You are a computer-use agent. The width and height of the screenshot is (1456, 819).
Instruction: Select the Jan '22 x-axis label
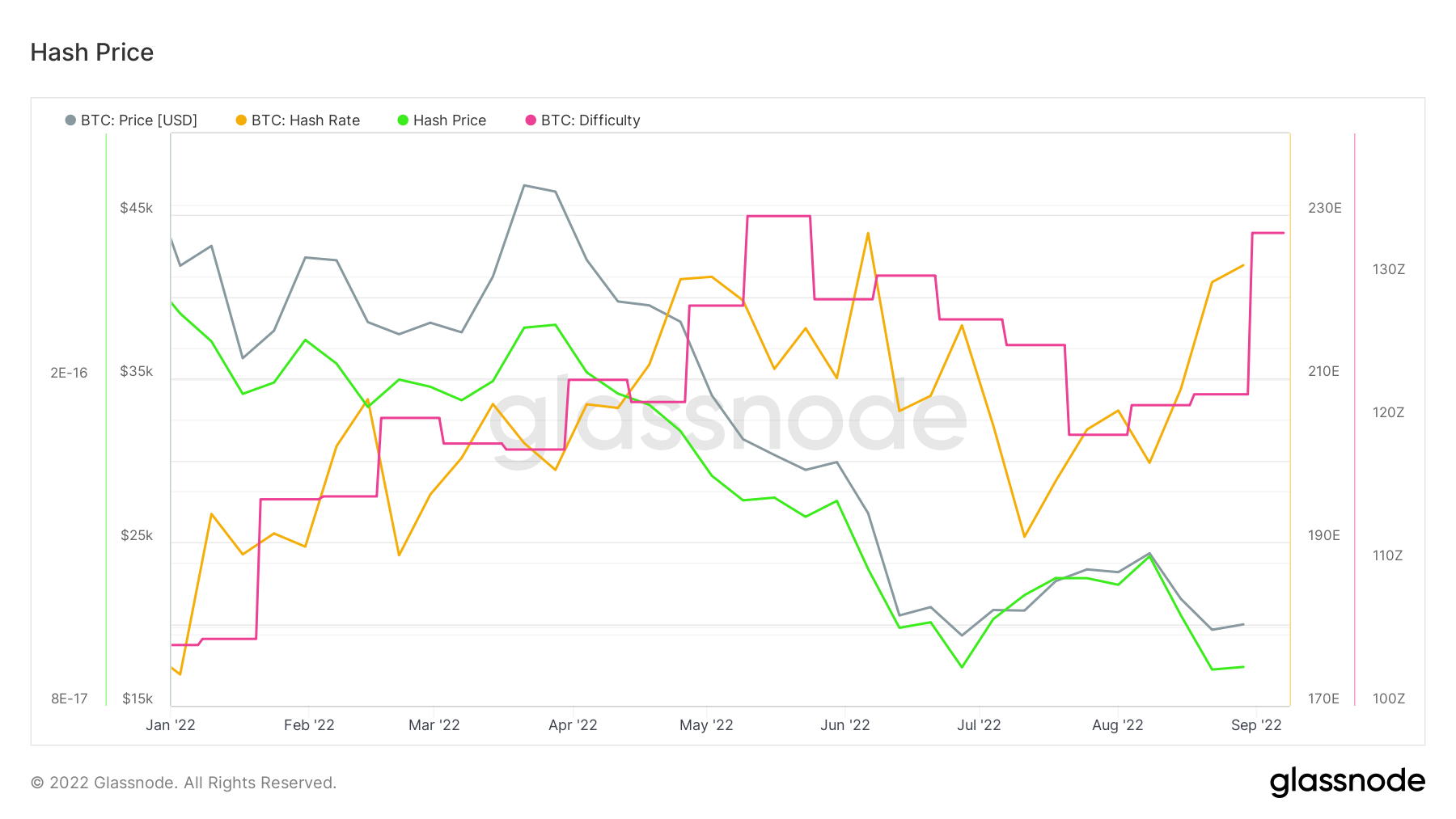point(171,725)
